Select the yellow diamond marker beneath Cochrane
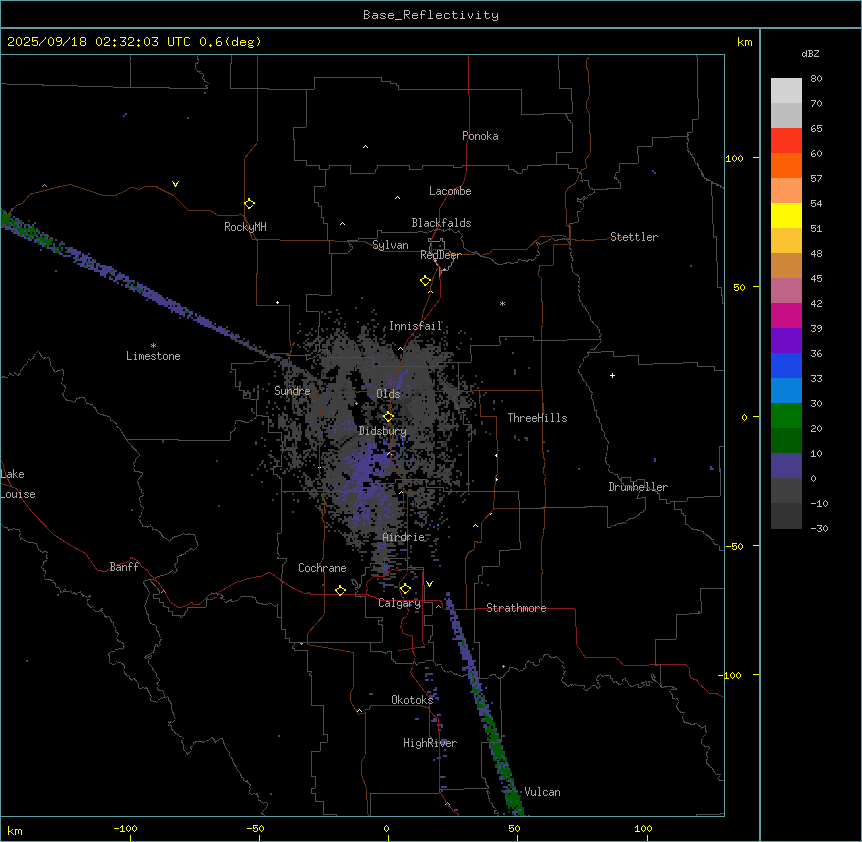The width and height of the screenshot is (862, 842). pos(341,590)
